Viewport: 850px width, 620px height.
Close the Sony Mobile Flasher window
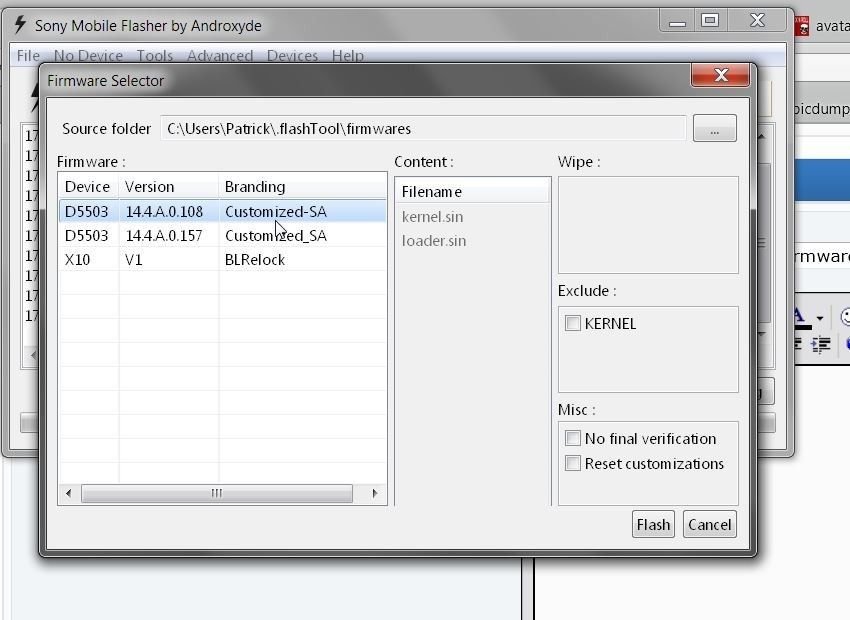click(757, 21)
